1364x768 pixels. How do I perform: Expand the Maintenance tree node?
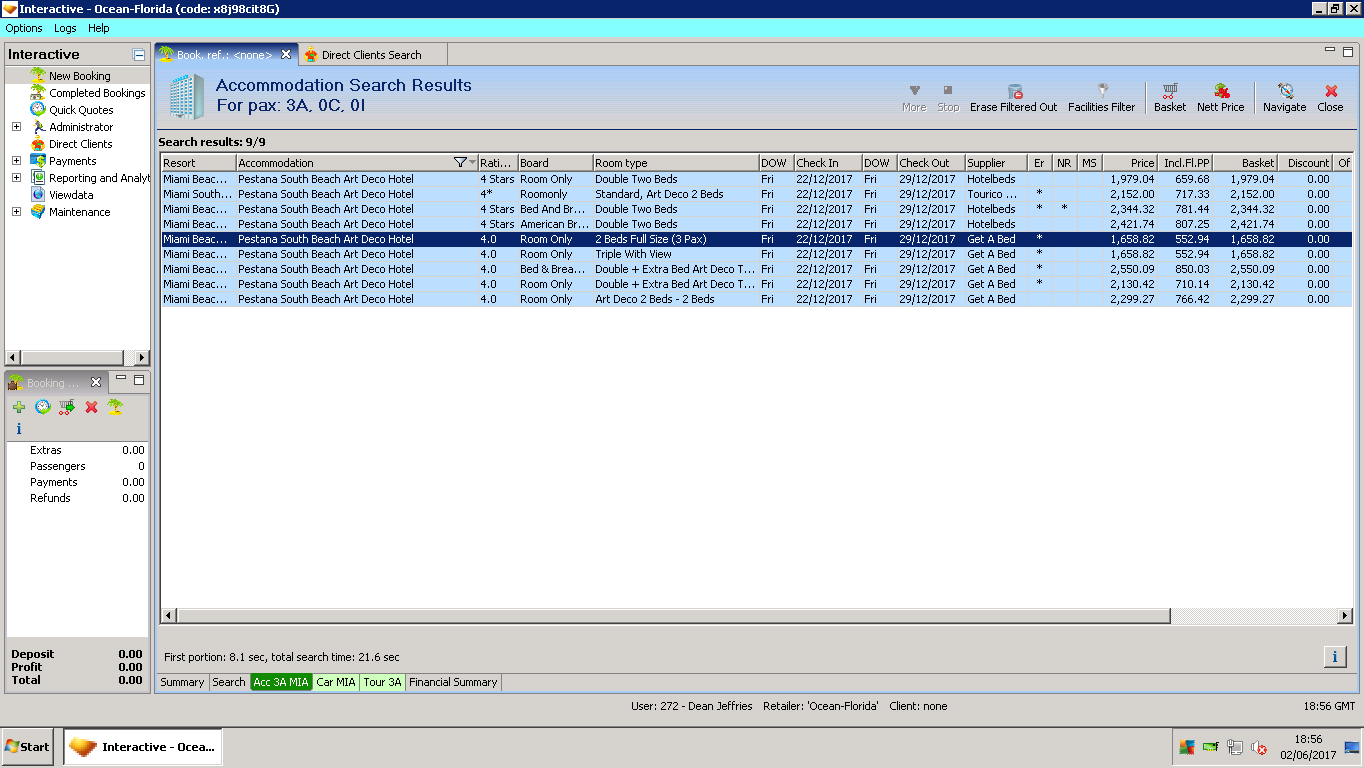pos(16,212)
